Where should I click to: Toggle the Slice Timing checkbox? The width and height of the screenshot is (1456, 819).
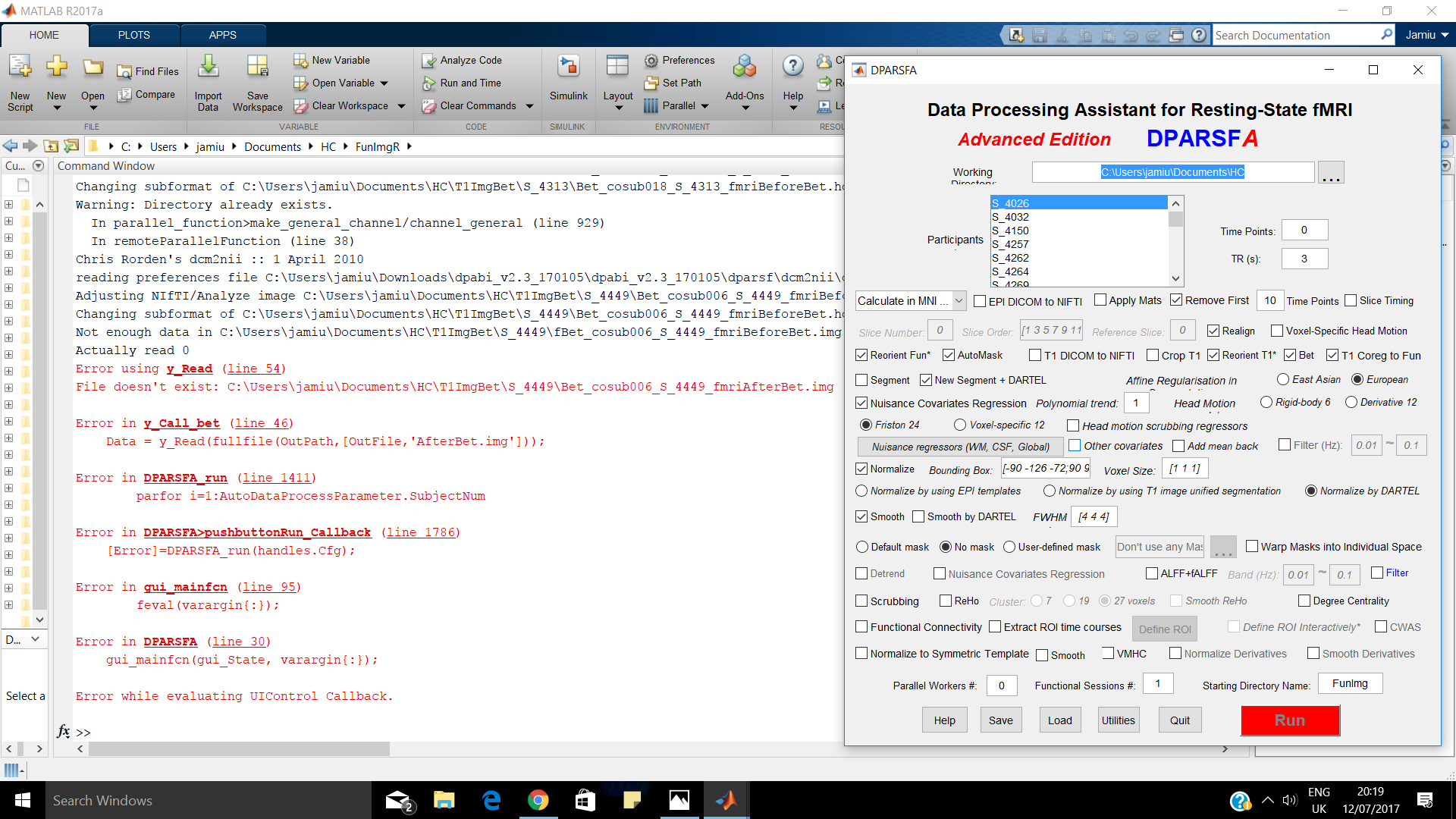coord(1351,300)
